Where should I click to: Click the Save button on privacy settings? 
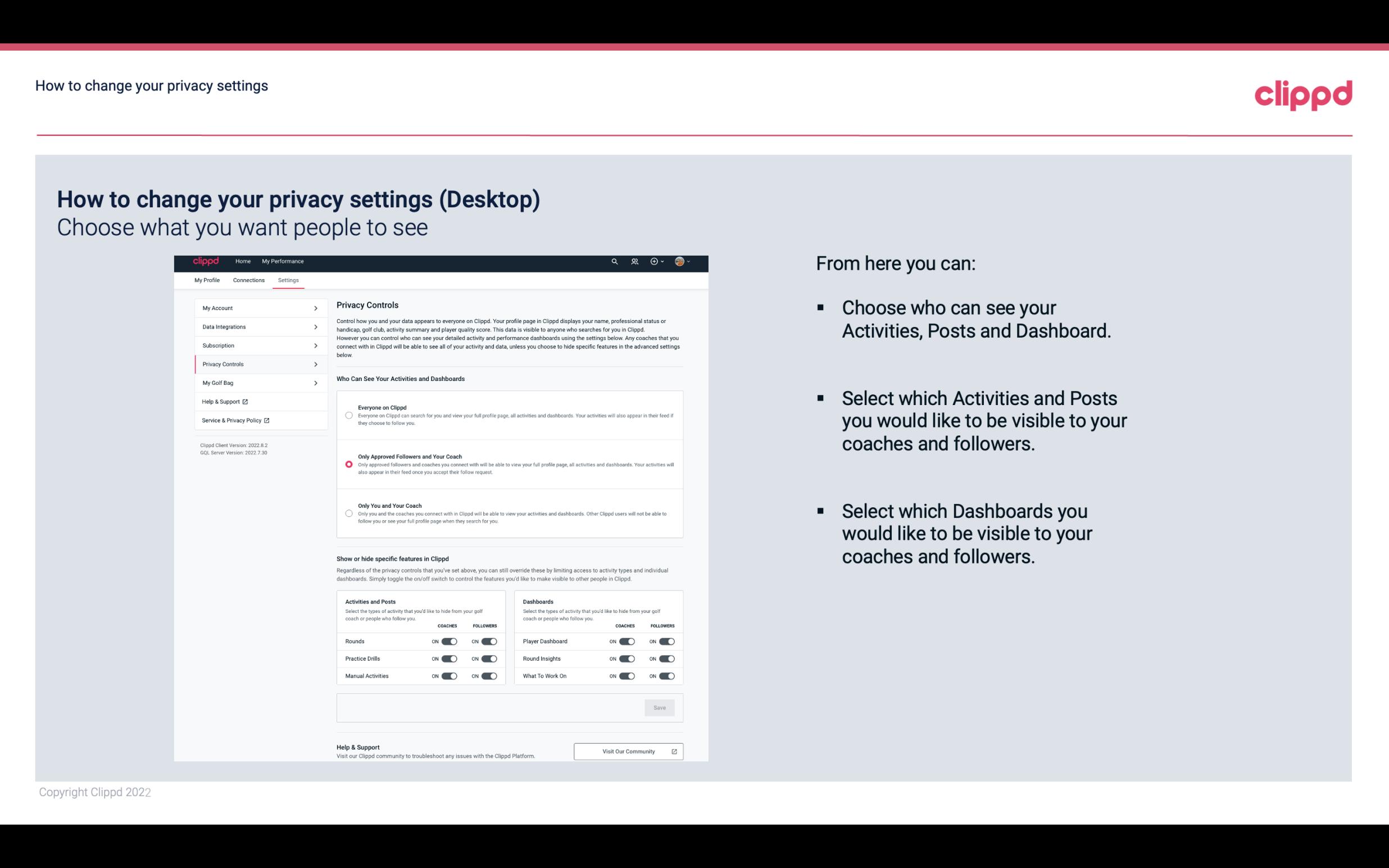click(660, 707)
